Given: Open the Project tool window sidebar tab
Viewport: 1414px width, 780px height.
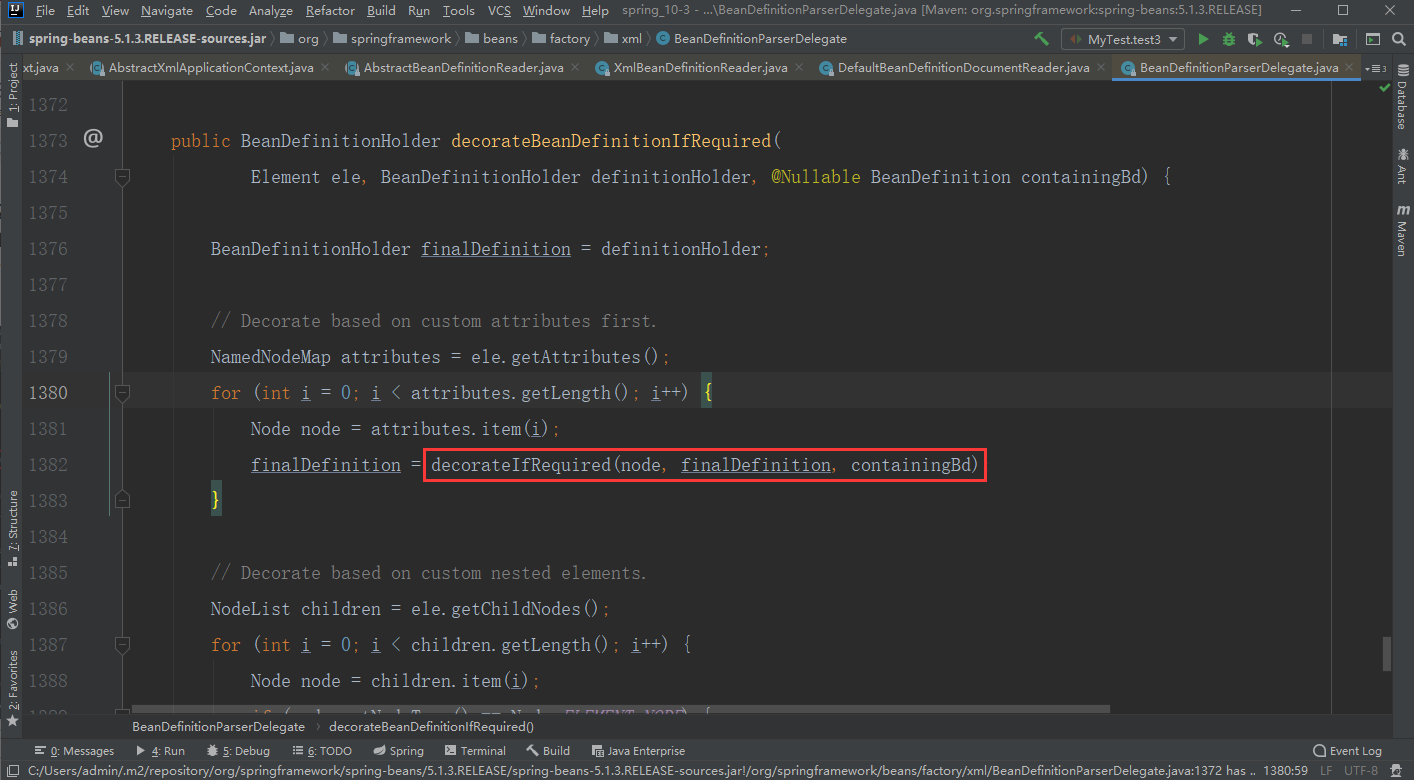Looking at the screenshot, I should coord(12,96).
